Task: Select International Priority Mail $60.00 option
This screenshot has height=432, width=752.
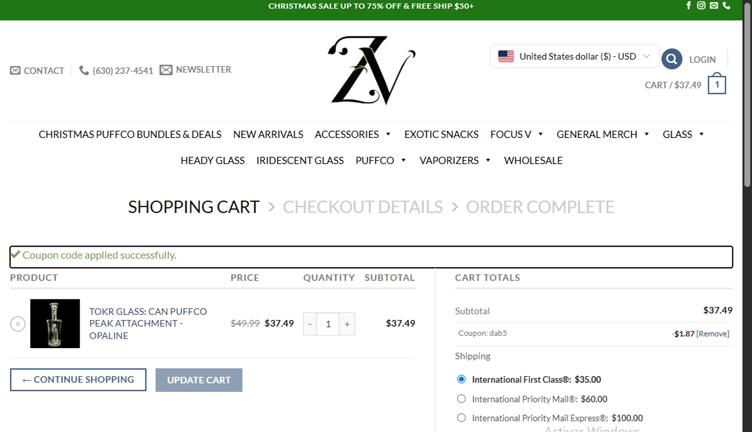Action: (x=461, y=398)
